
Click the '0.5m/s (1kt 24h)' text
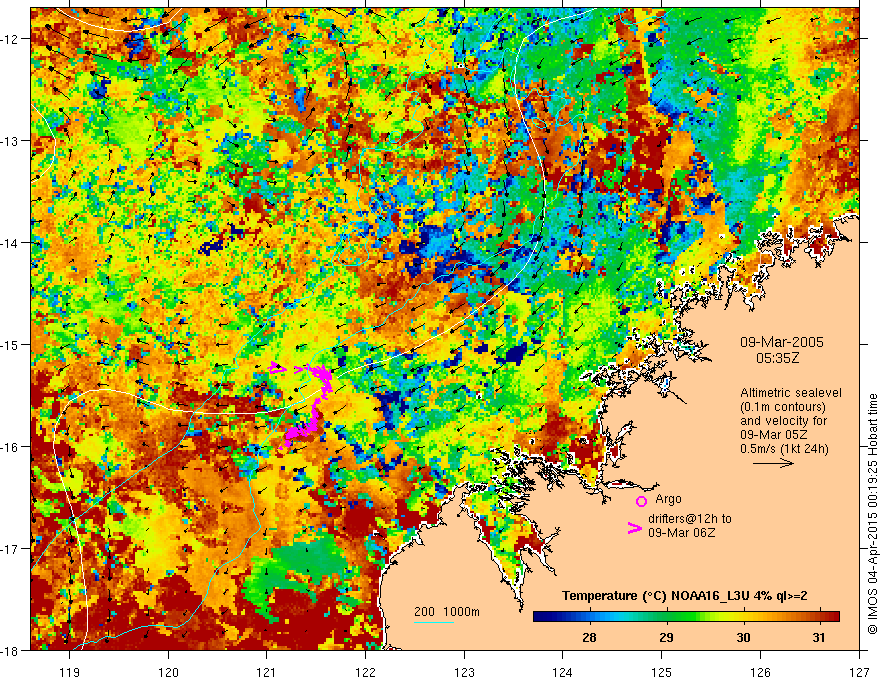tap(784, 448)
